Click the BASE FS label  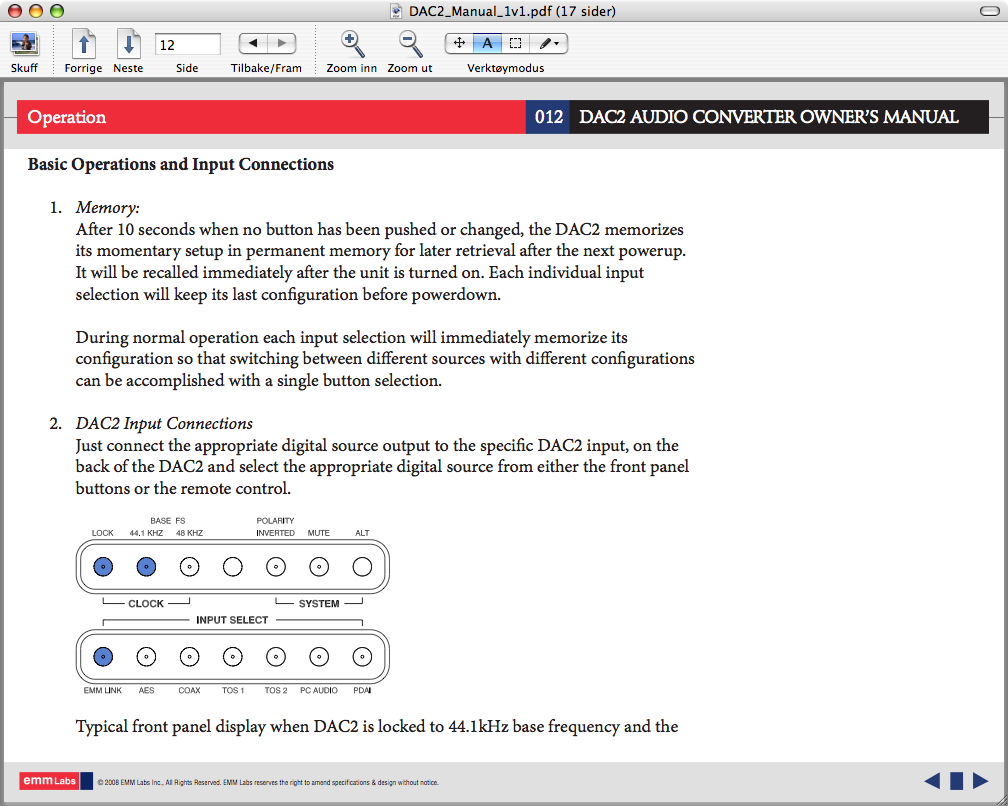click(x=168, y=521)
